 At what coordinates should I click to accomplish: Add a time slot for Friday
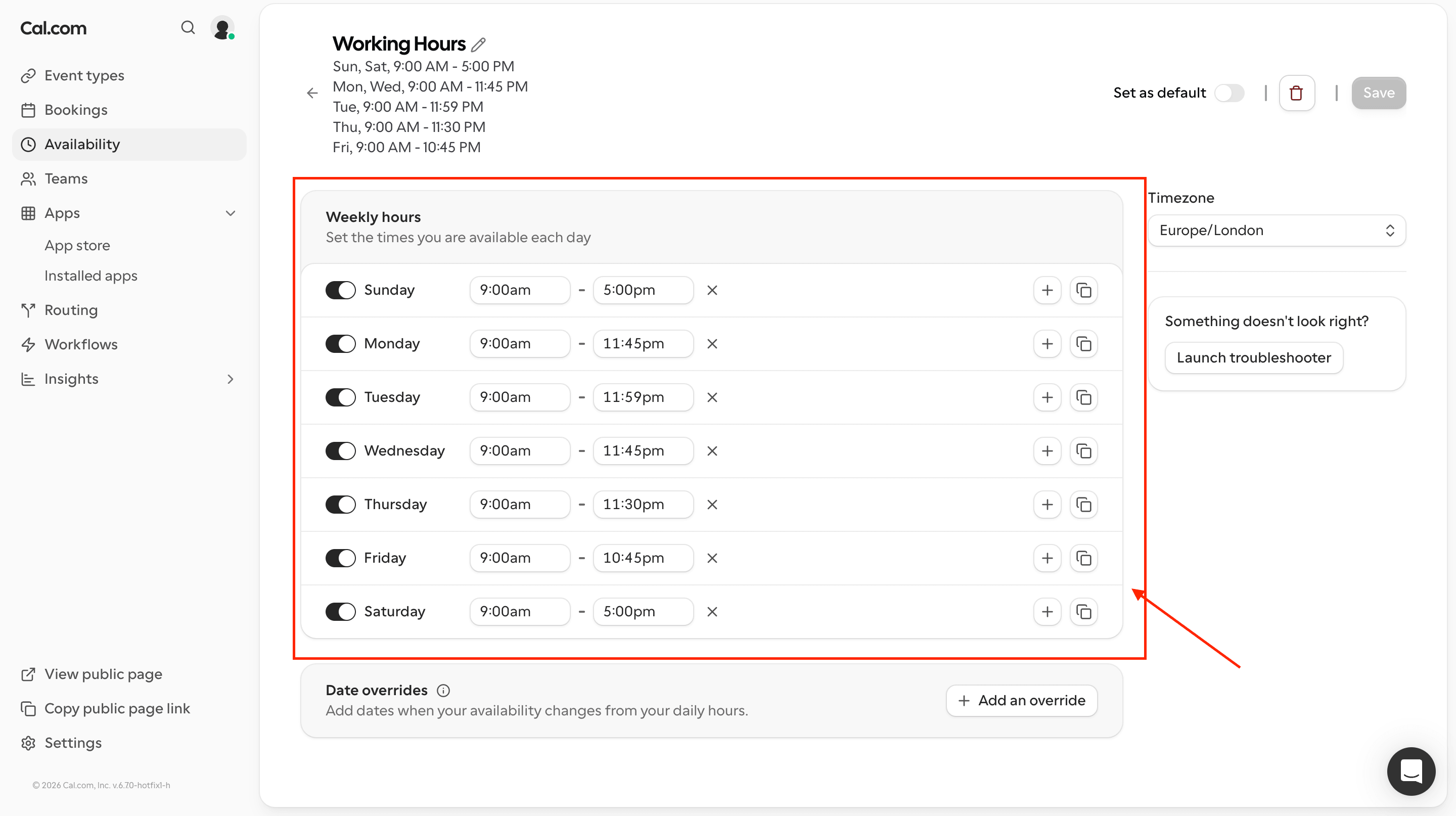(1047, 558)
